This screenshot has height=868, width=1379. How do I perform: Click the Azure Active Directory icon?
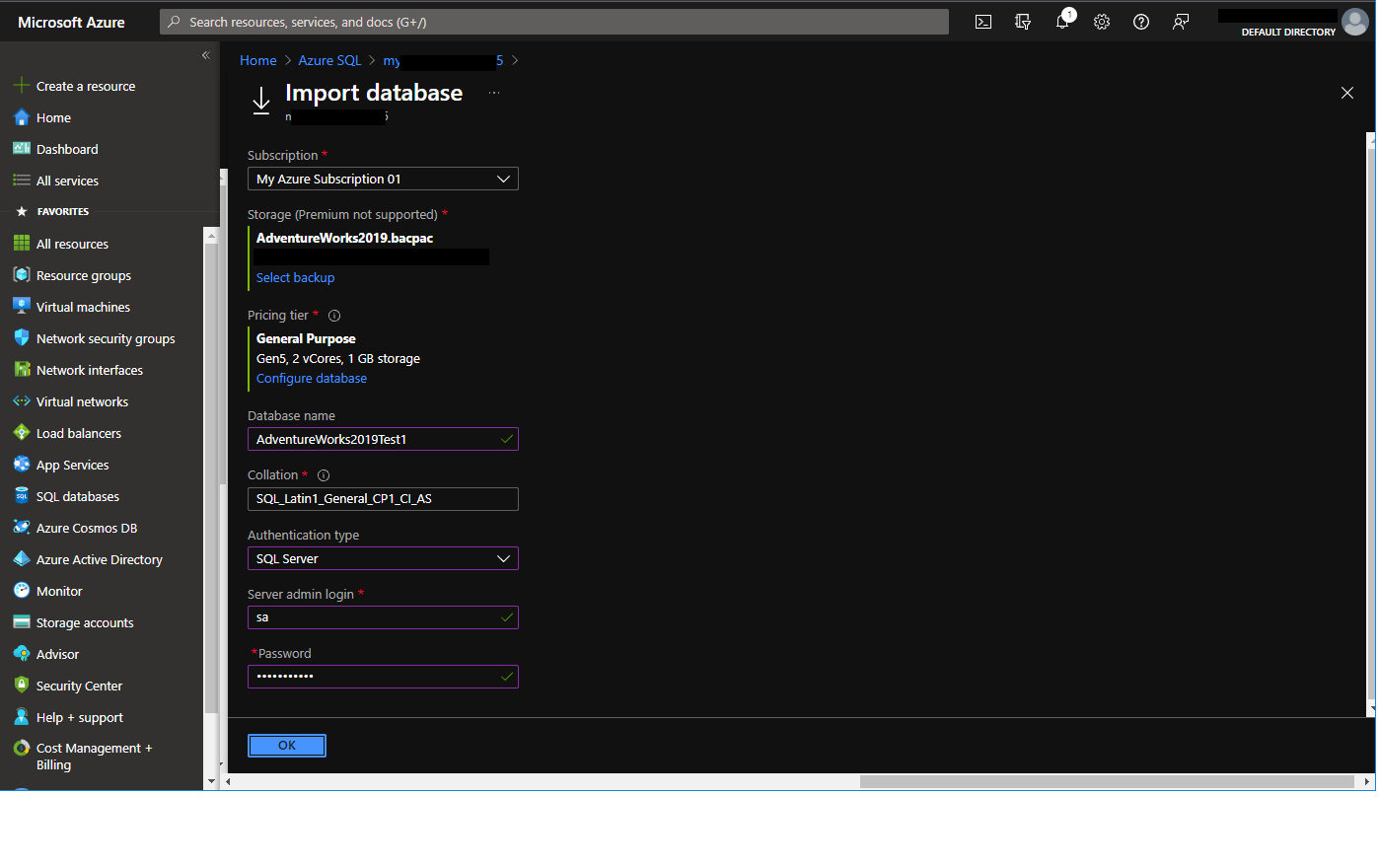point(22,559)
